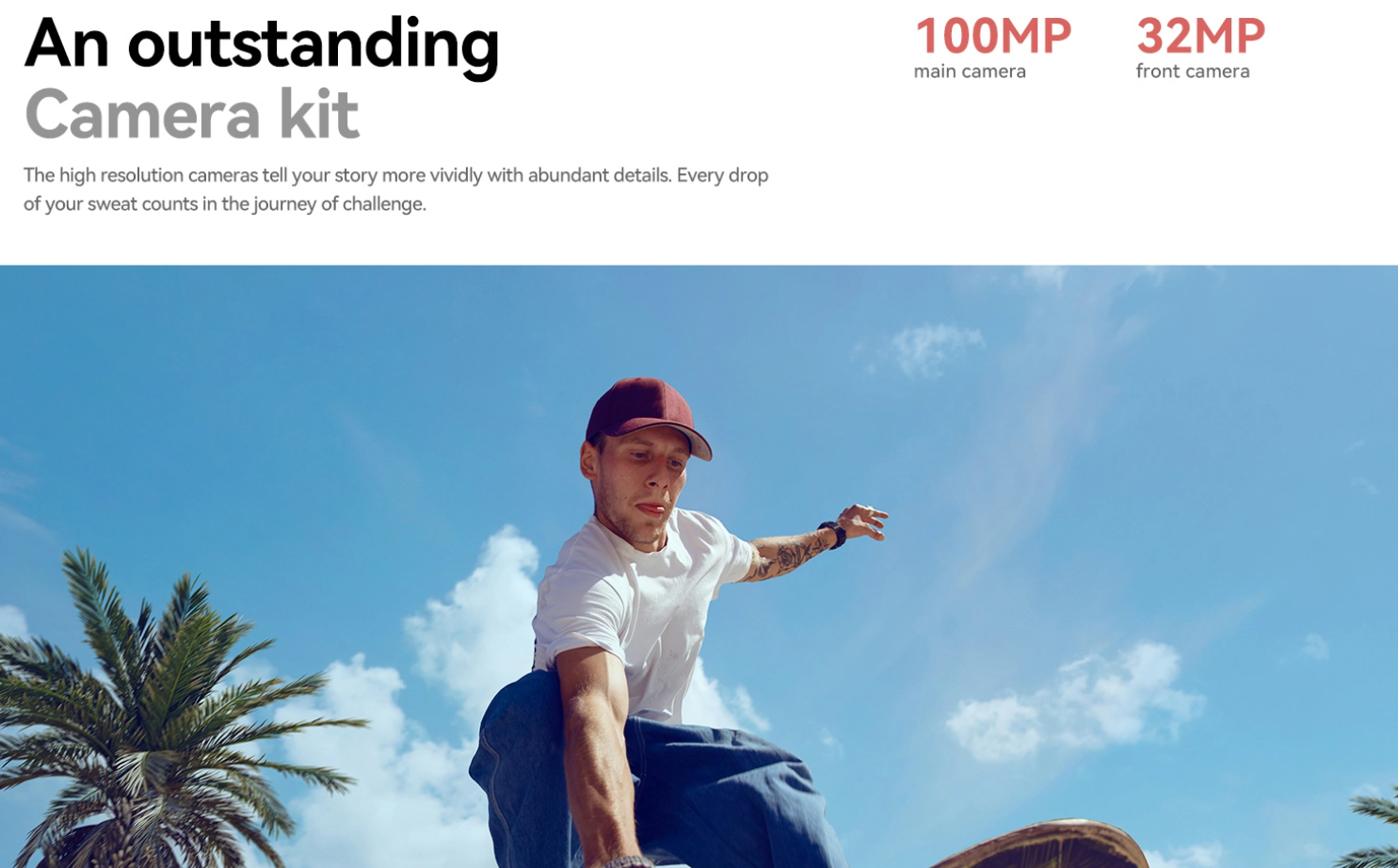This screenshot has width=1398, height=868.
Task: Click the "Every drop of your sweat" sentence
Action: coord(395,189)
